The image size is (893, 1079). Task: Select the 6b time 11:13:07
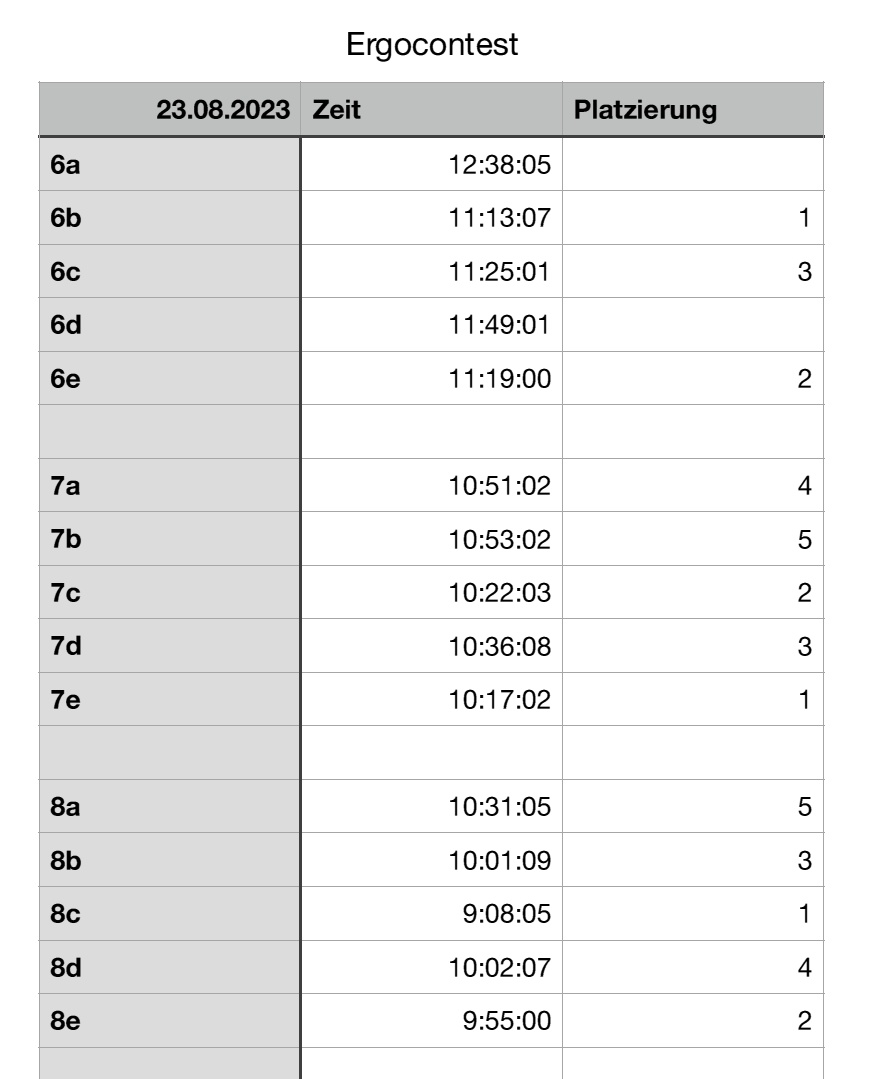500,218
